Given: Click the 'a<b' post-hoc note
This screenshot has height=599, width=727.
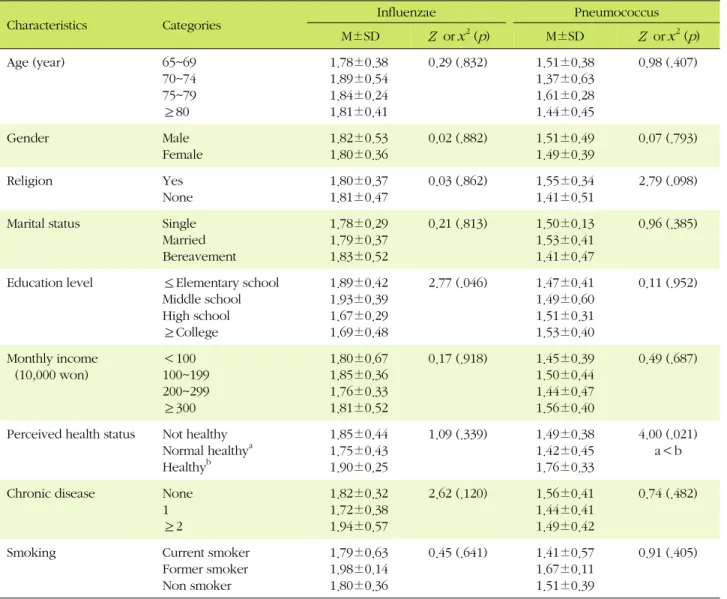Looking at the screenshot, I should pos(668,451).
